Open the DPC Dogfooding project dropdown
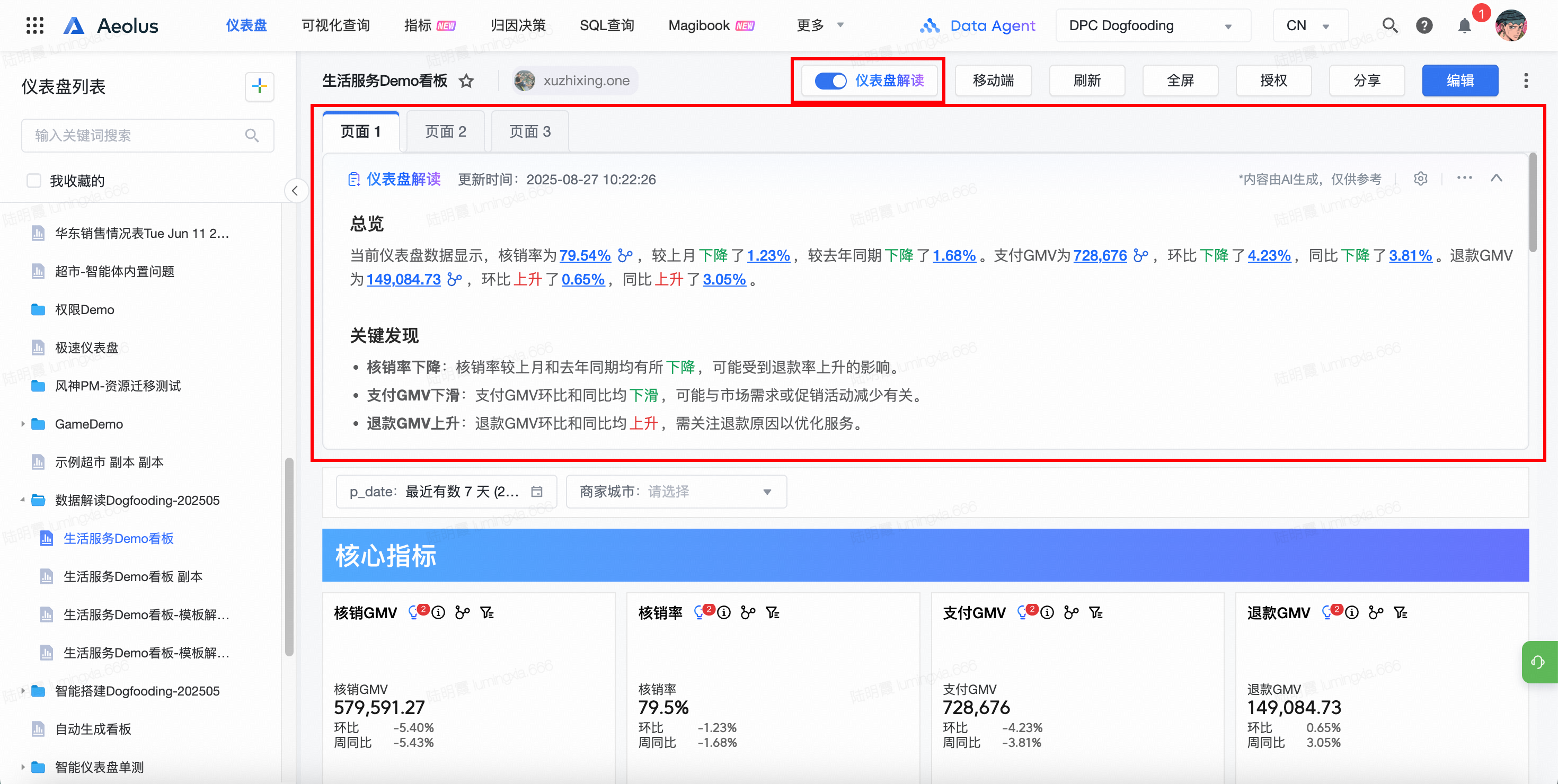This screenshot has width=1558, height=784. point(1152,25)
